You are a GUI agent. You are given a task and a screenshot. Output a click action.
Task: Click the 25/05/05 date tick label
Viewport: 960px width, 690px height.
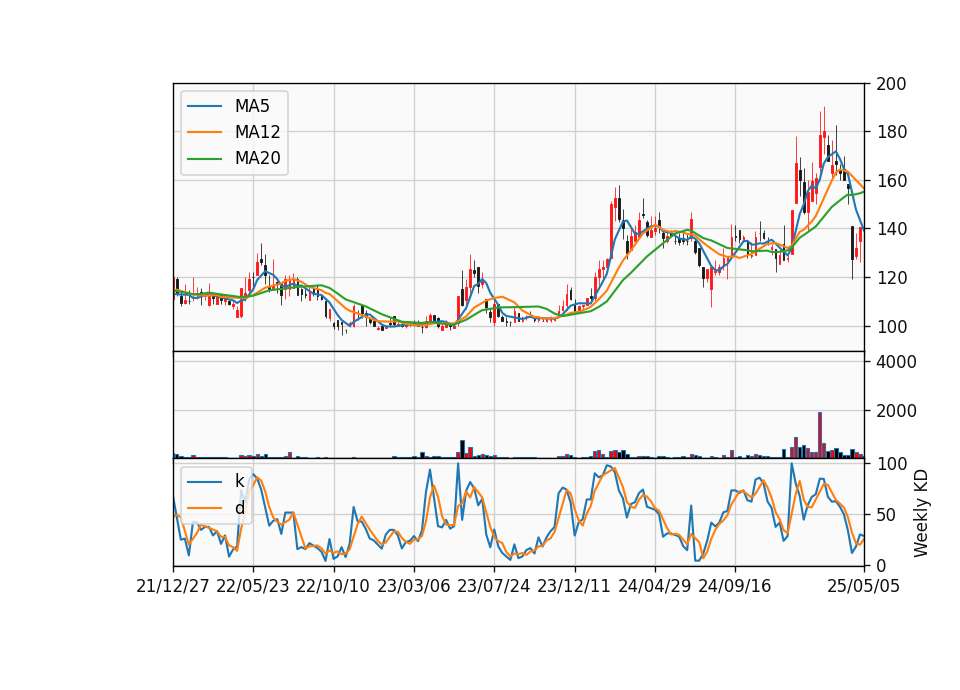864,586
